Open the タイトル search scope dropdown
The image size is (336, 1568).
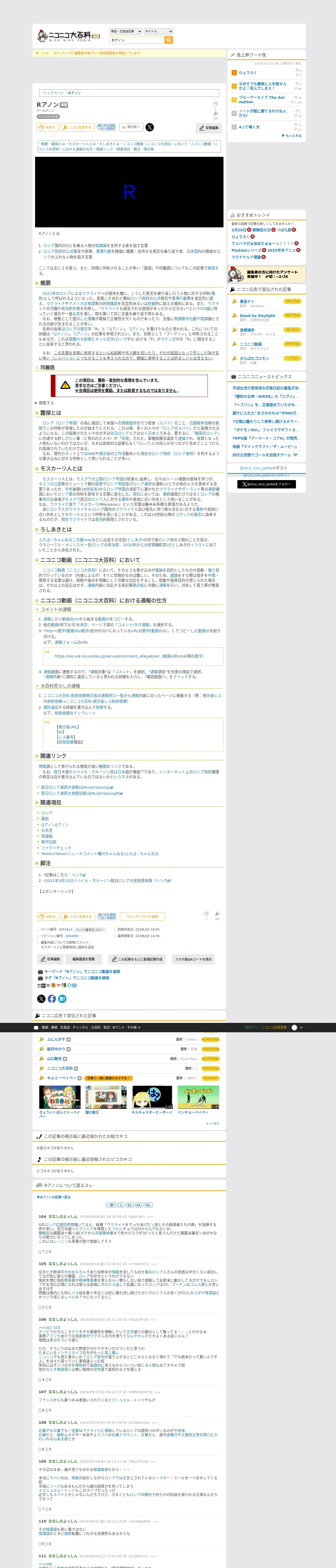(x=158, y=31)
